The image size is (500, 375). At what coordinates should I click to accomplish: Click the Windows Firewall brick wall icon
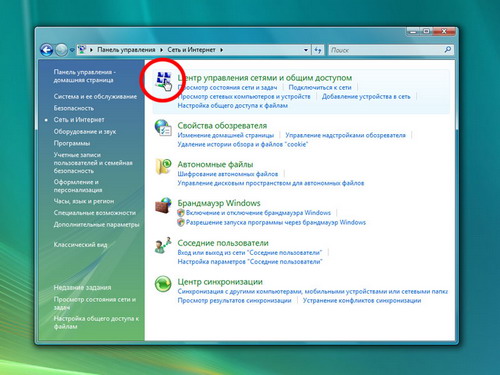(163, 205)
